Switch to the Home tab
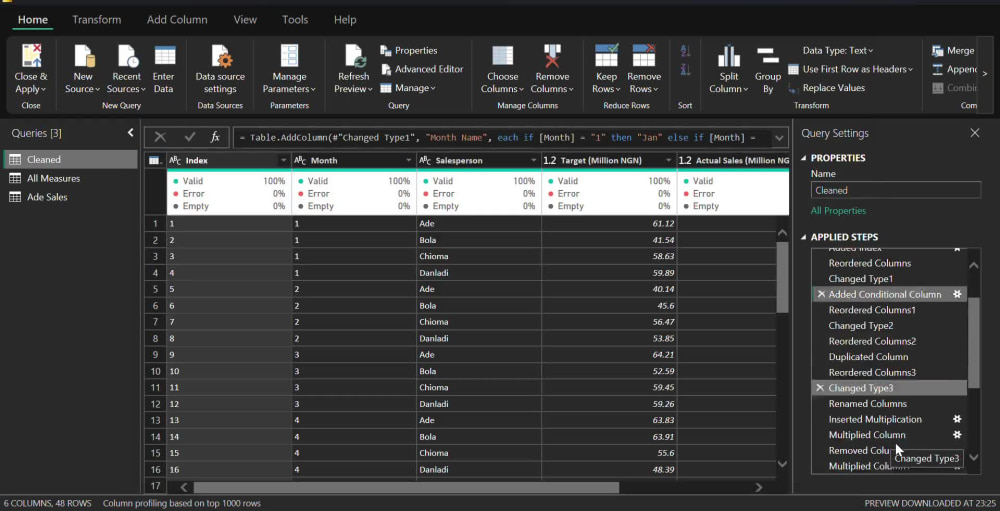Viewport: 1000px width, 511px height. click(x=33, y=20)
